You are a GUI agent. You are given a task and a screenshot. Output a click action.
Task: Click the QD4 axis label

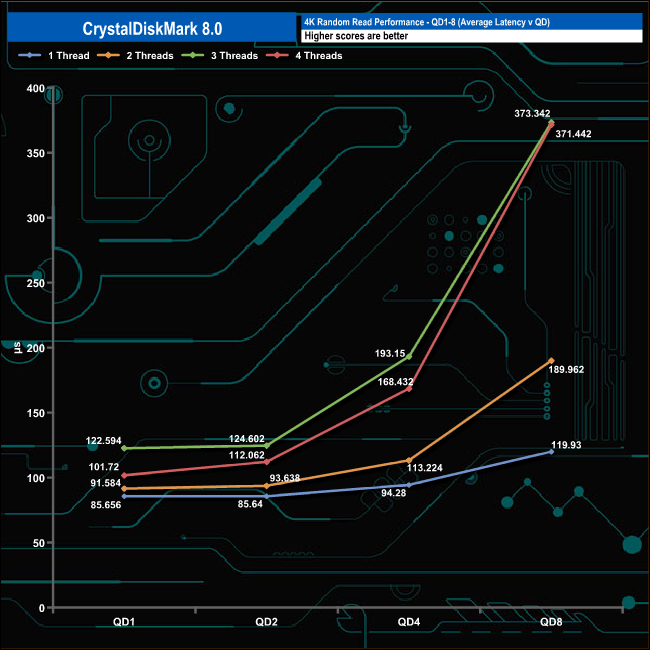[409, 622]
